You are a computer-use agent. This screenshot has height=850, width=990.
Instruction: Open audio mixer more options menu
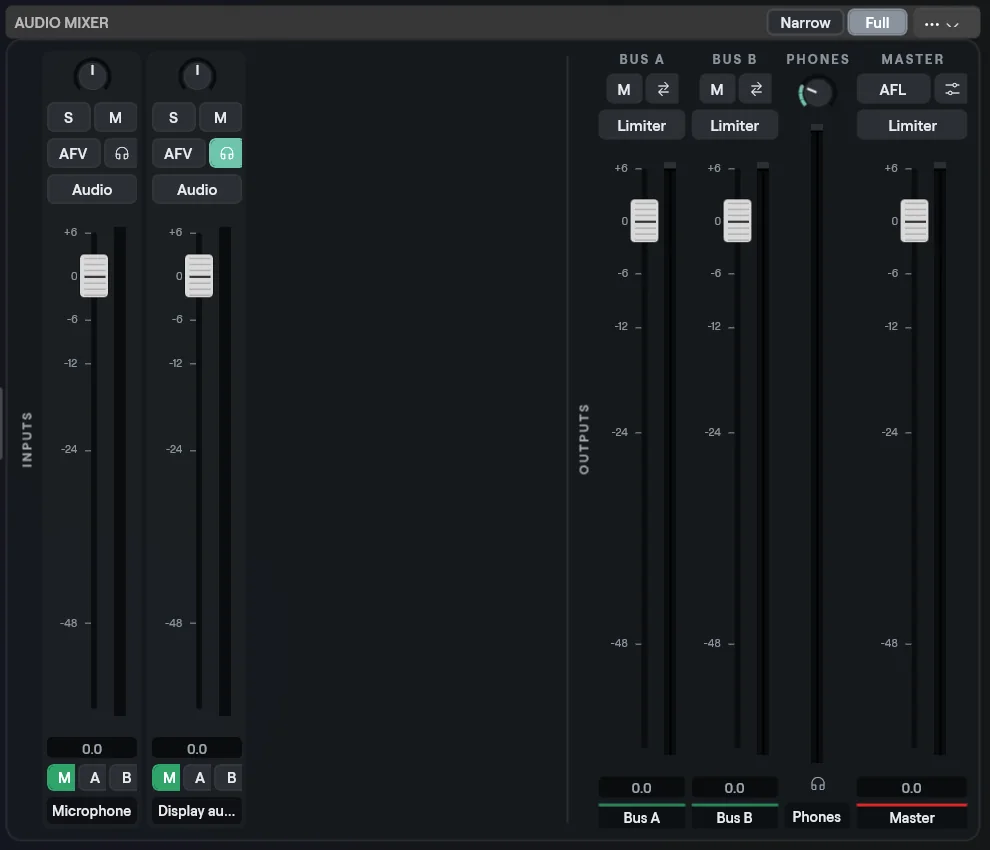click(941, 23)
